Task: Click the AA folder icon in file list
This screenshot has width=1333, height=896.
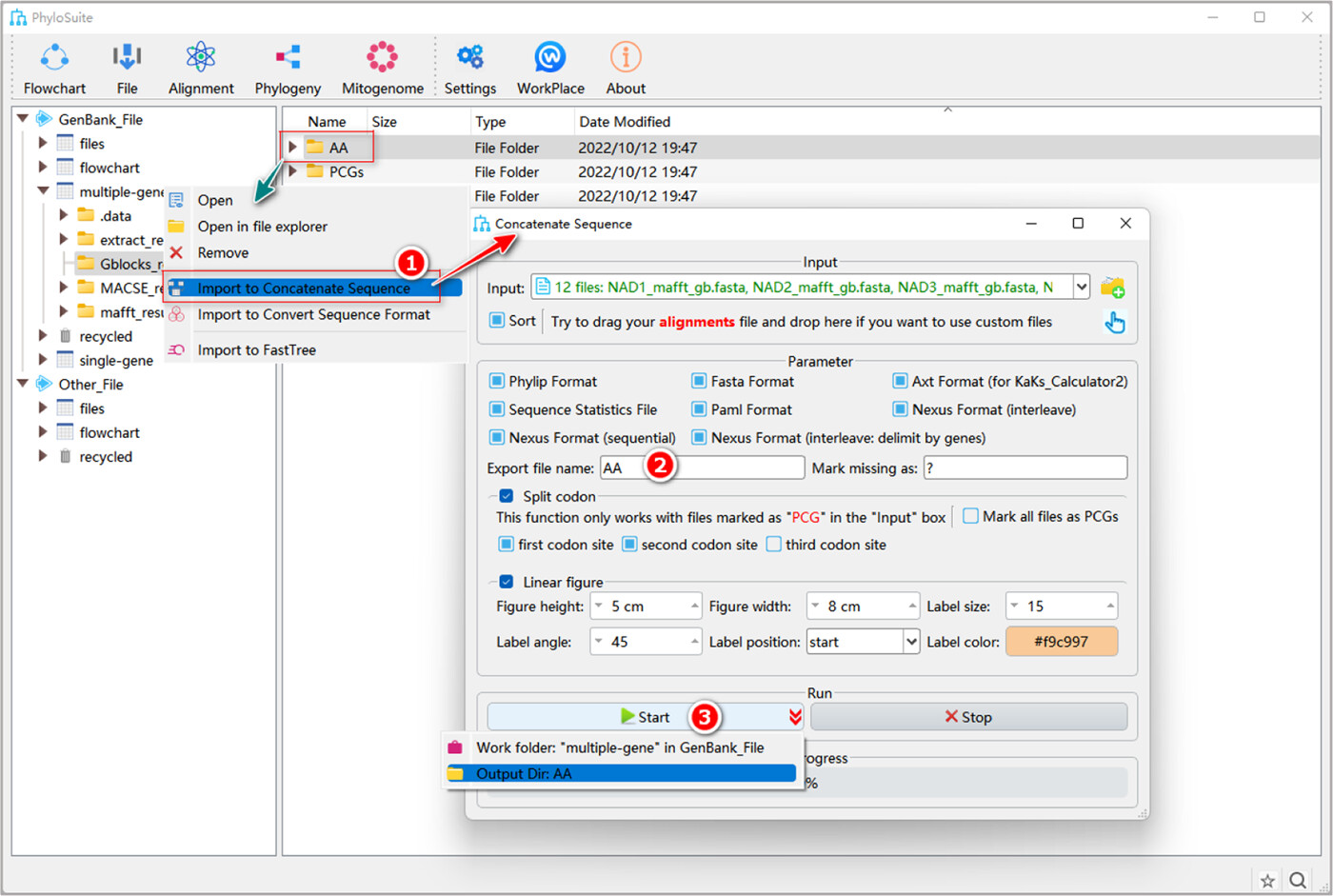Action: click(315, 148)
